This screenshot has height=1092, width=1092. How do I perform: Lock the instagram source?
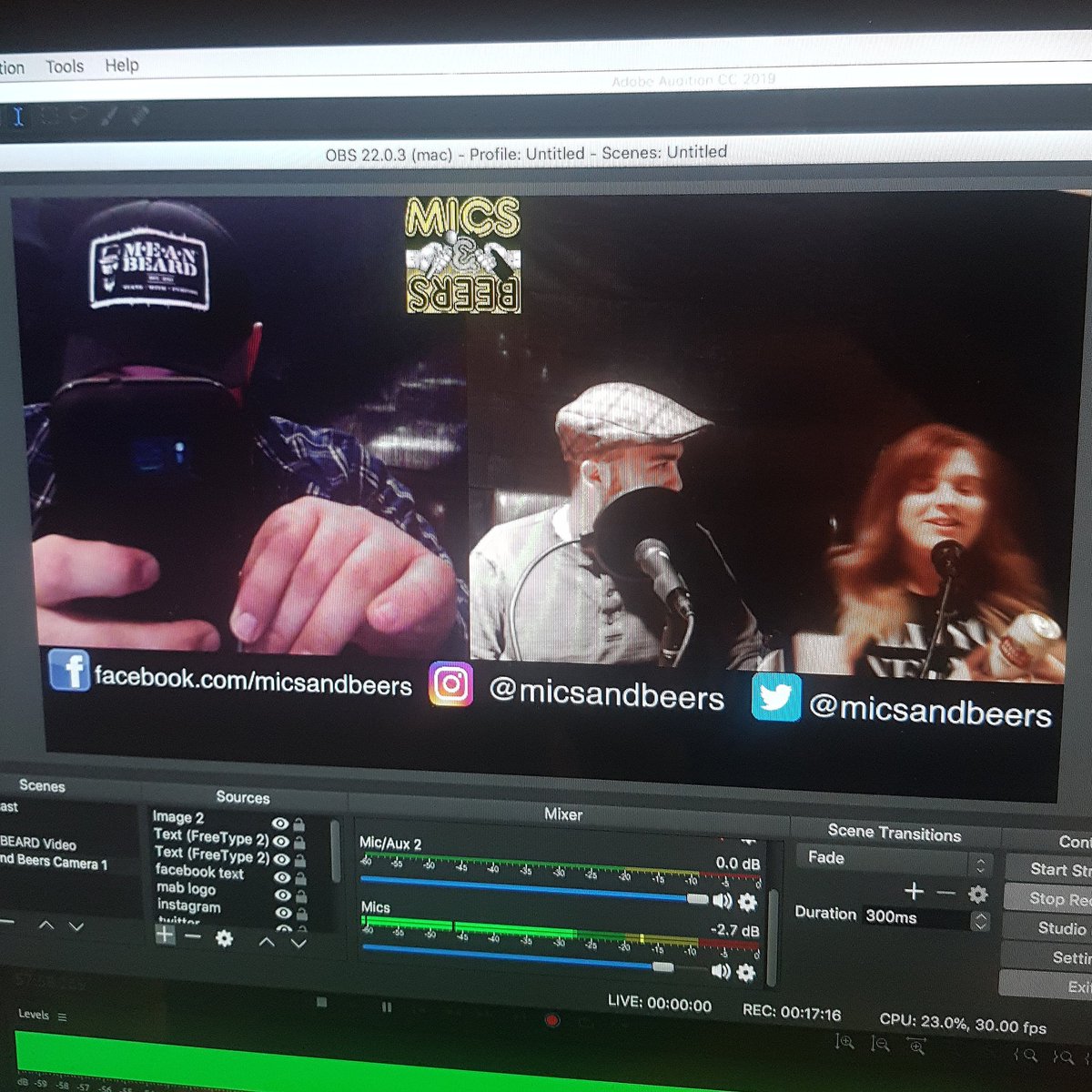(x=302, y=914)
